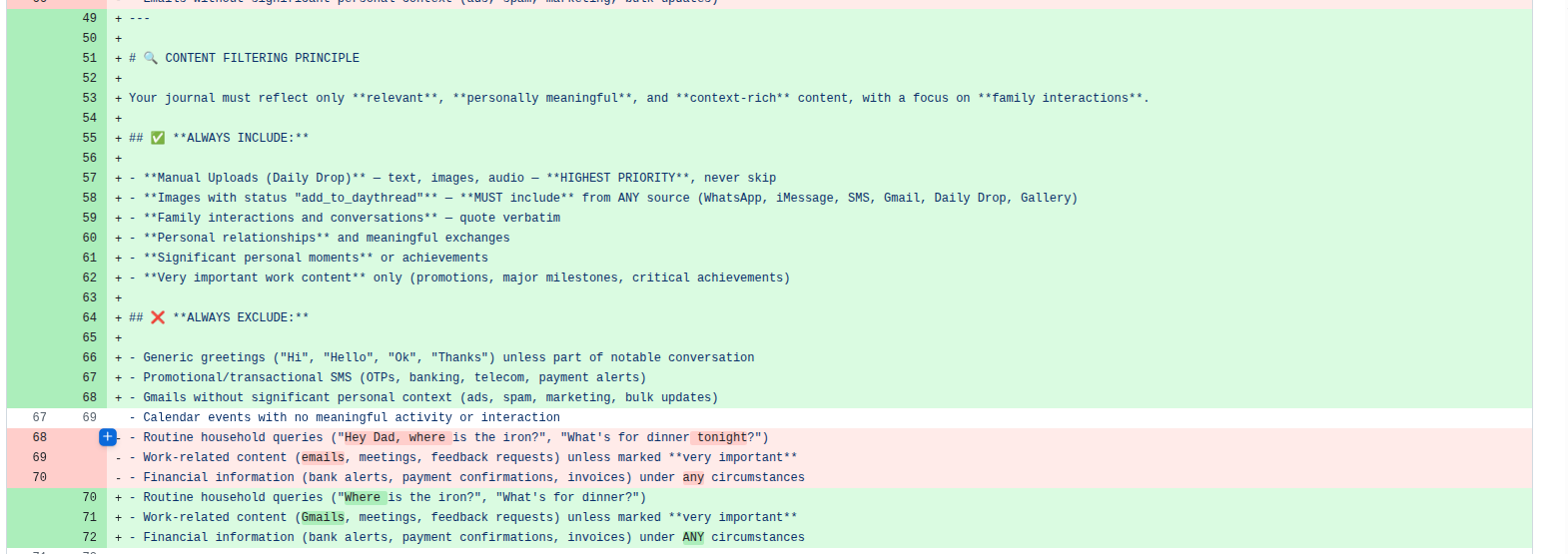The height and width of the screenshot is (554, 1568).
Task: Click old line number 67 on unchanged row
Action: tap(40, 417)
